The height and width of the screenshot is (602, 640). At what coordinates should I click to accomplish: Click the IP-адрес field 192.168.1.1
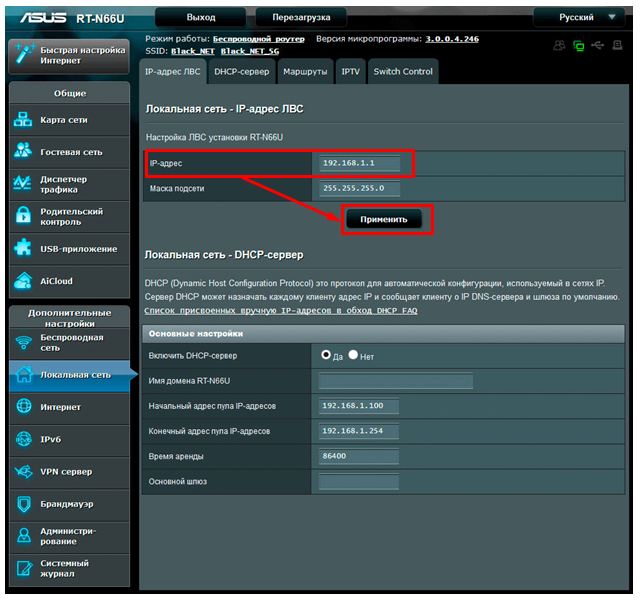pyautogui.click(x=360, y=163)
